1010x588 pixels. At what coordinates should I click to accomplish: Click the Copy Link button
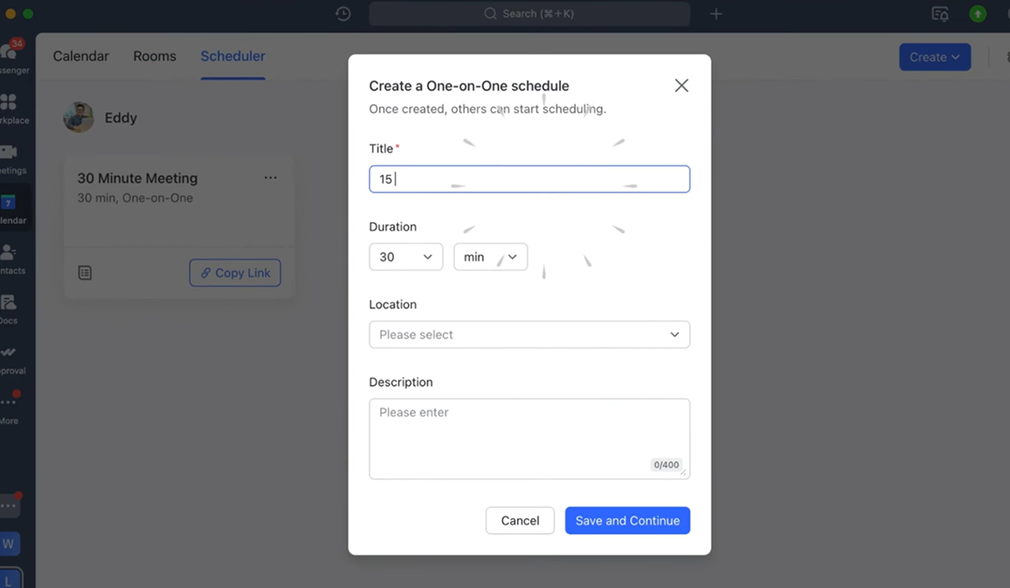click(235, 273)
